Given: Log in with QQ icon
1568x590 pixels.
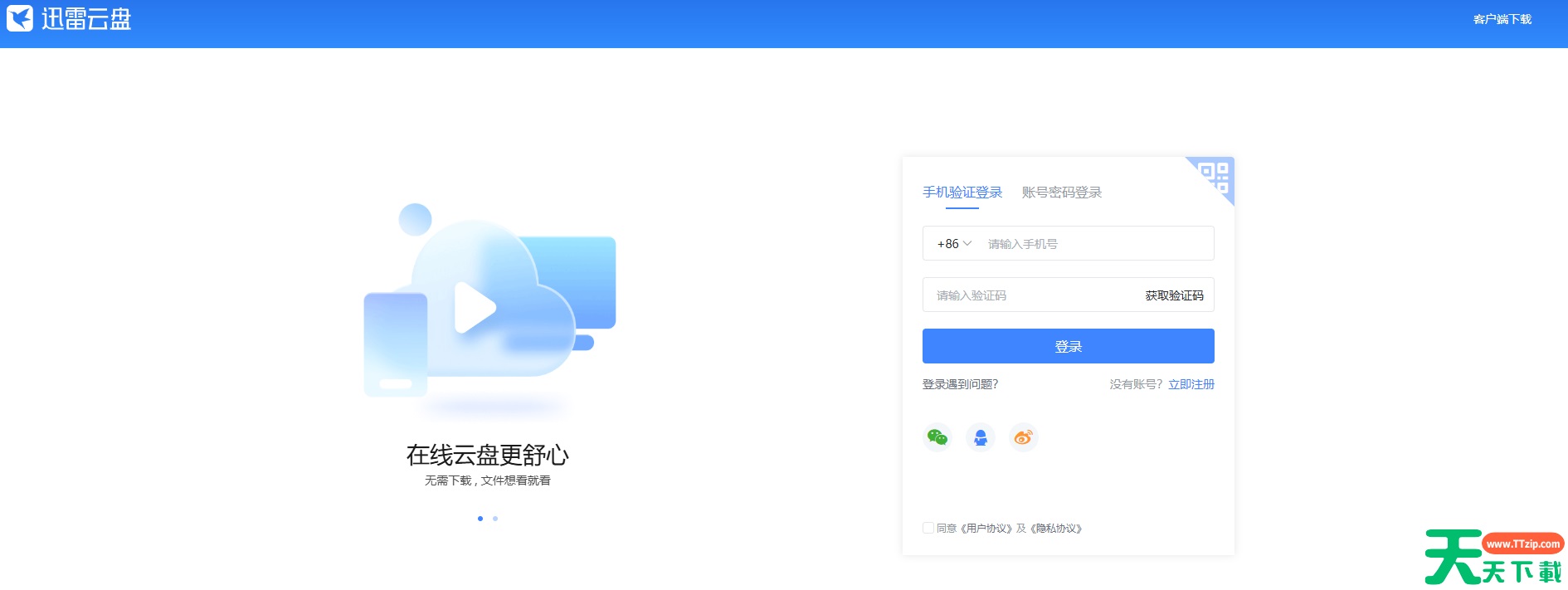Looking at the screenshot, I should tap(980, 437).
